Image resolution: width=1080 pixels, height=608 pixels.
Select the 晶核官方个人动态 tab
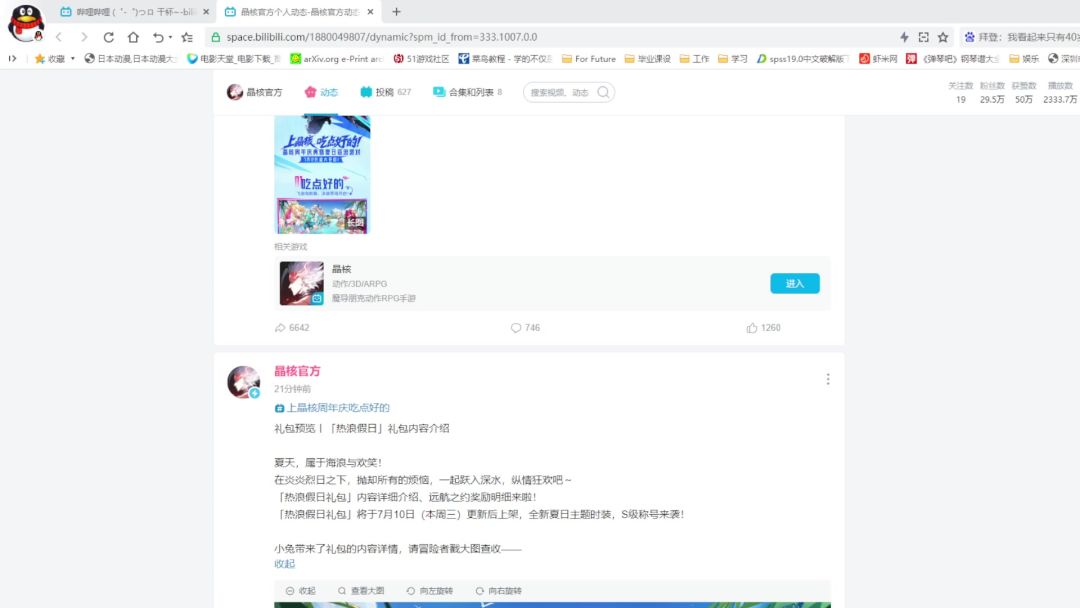pos(299,12)
